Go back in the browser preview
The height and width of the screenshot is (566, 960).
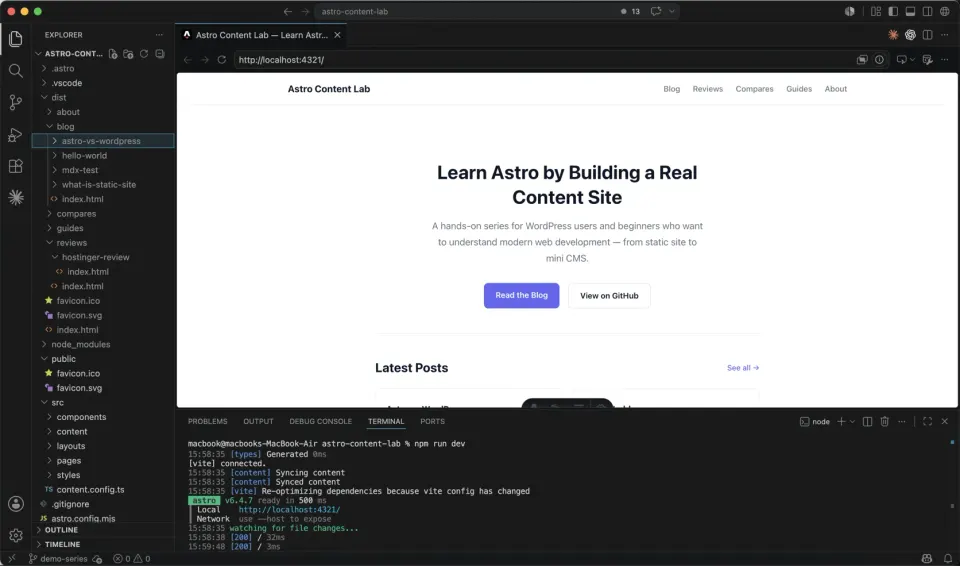pos(188,59)
